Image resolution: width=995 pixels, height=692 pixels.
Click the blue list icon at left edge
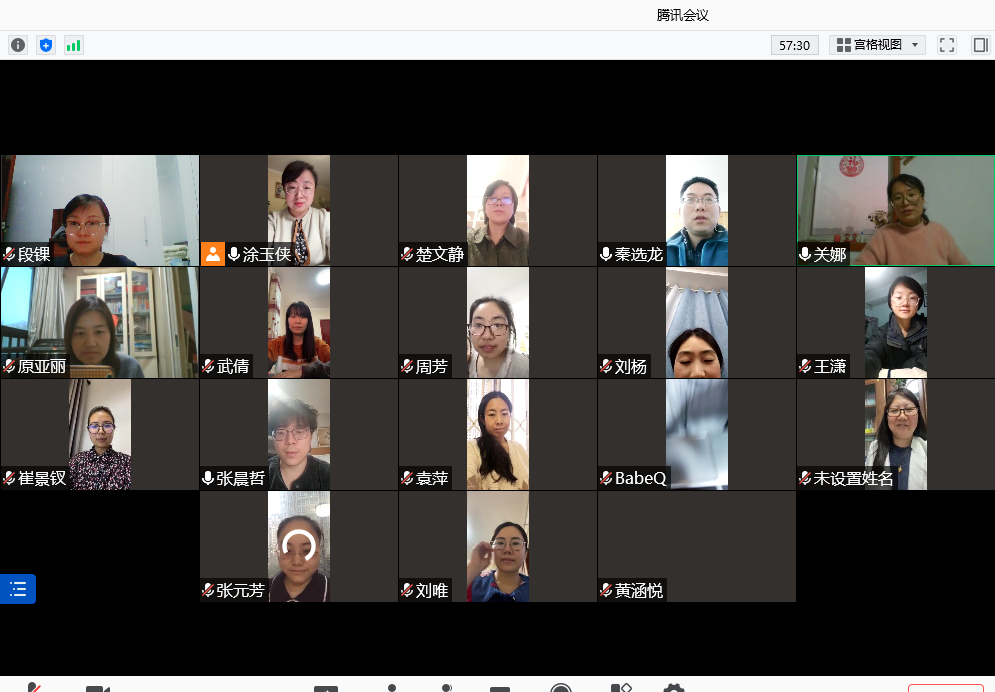18,589
